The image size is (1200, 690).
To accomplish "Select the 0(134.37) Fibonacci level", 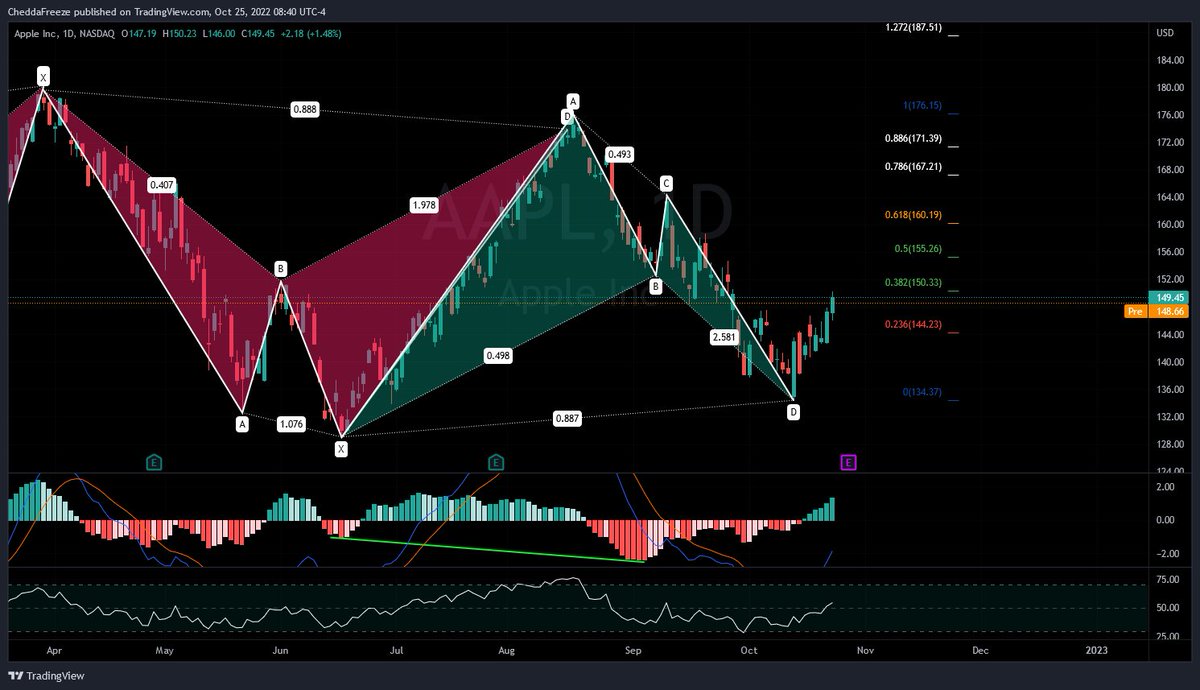I will 923,392.
